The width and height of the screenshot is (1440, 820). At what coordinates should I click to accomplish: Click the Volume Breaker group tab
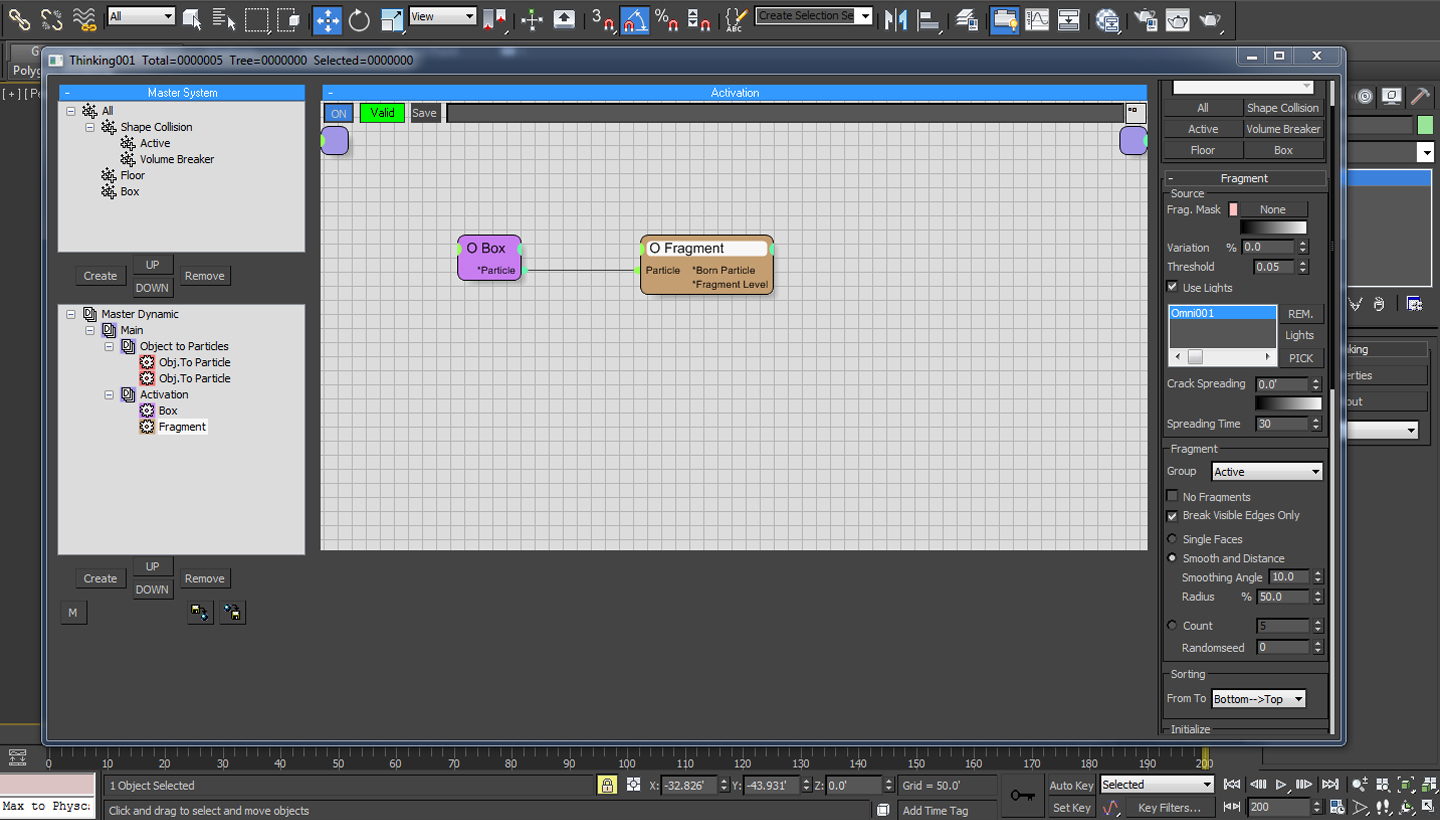pos(1283,129)
